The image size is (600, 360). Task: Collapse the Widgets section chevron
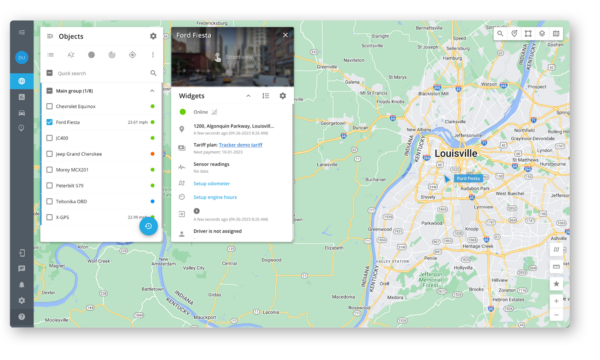248,96
